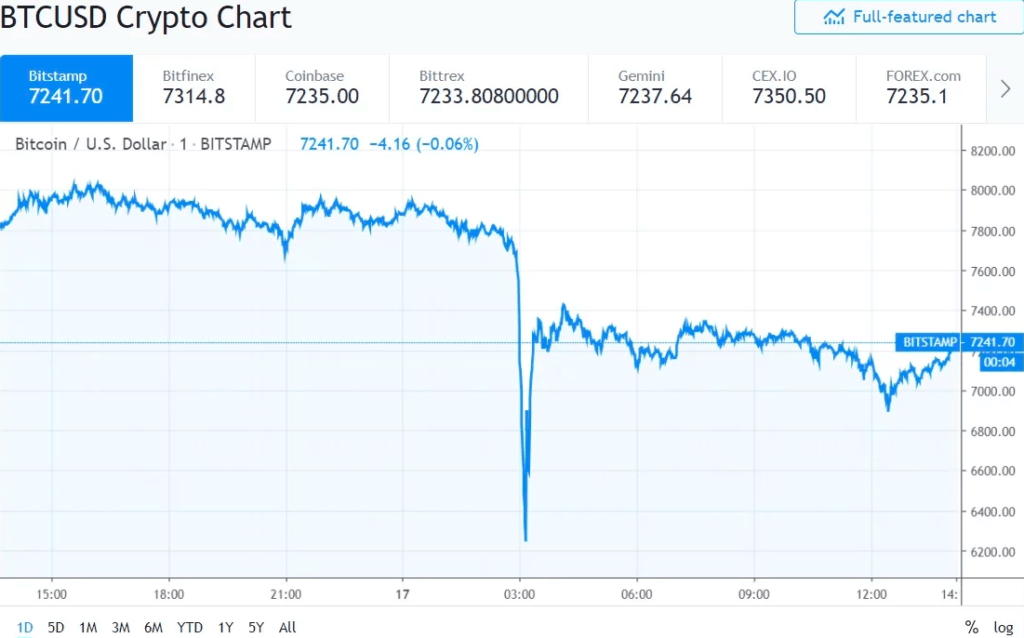Screen dimensions: 1024x638
Task: Switch chart timeframe to 5D
Action: 55,627
